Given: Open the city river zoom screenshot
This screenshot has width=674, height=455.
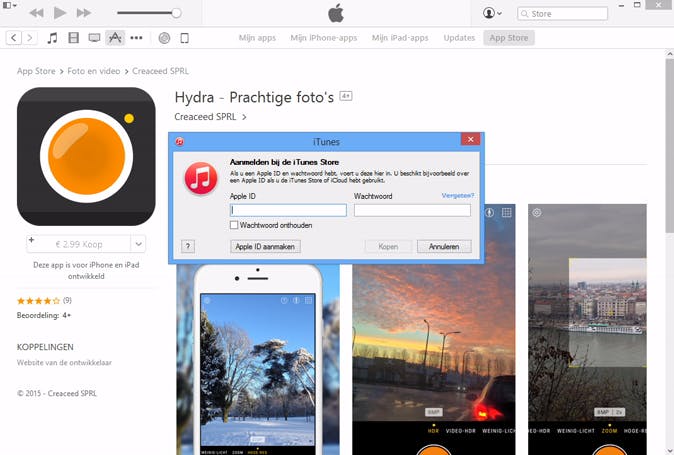Looking at the screenshot, I should (x=587, y=329).
